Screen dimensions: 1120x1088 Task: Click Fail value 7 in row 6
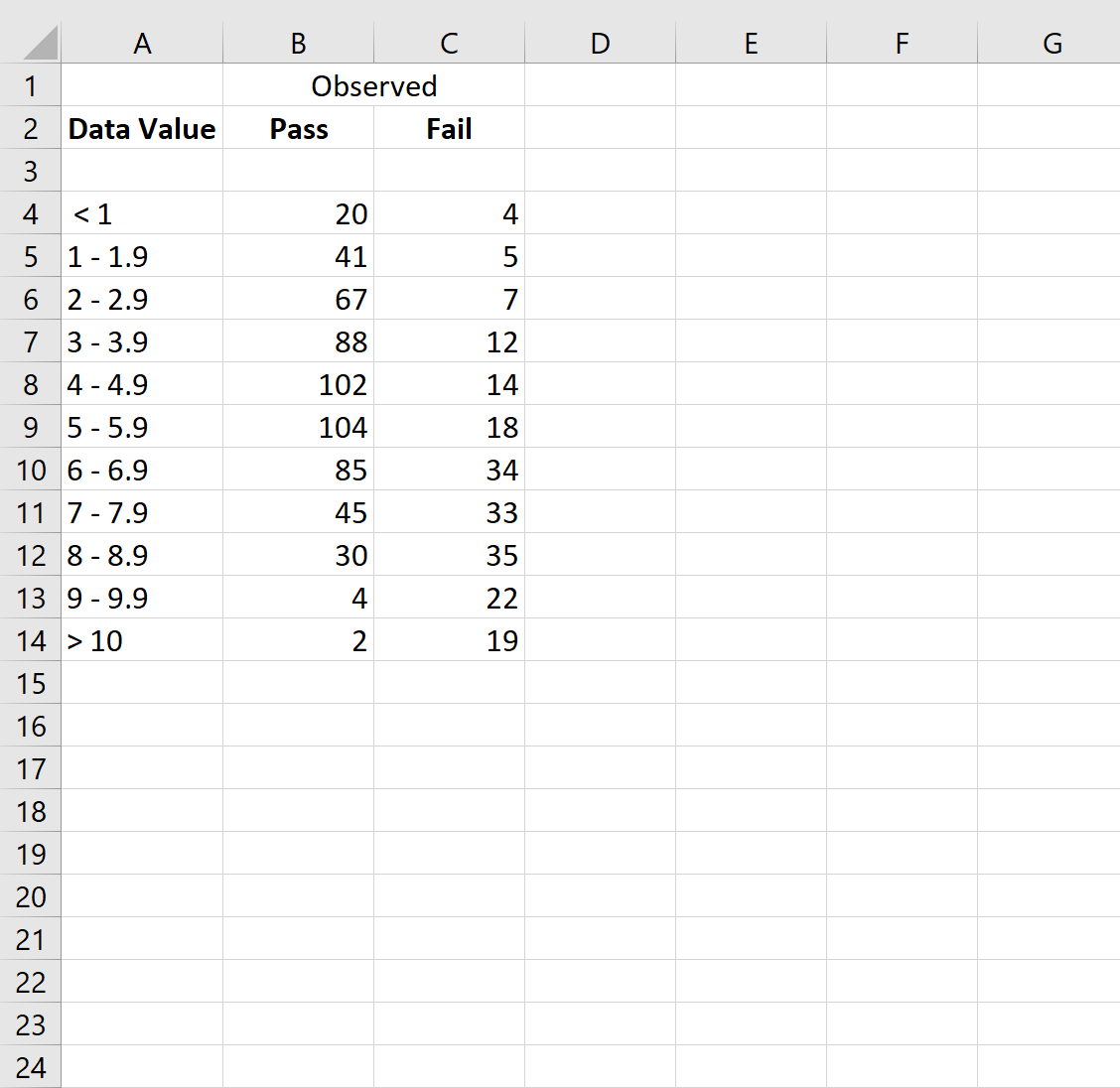(449, 299)
